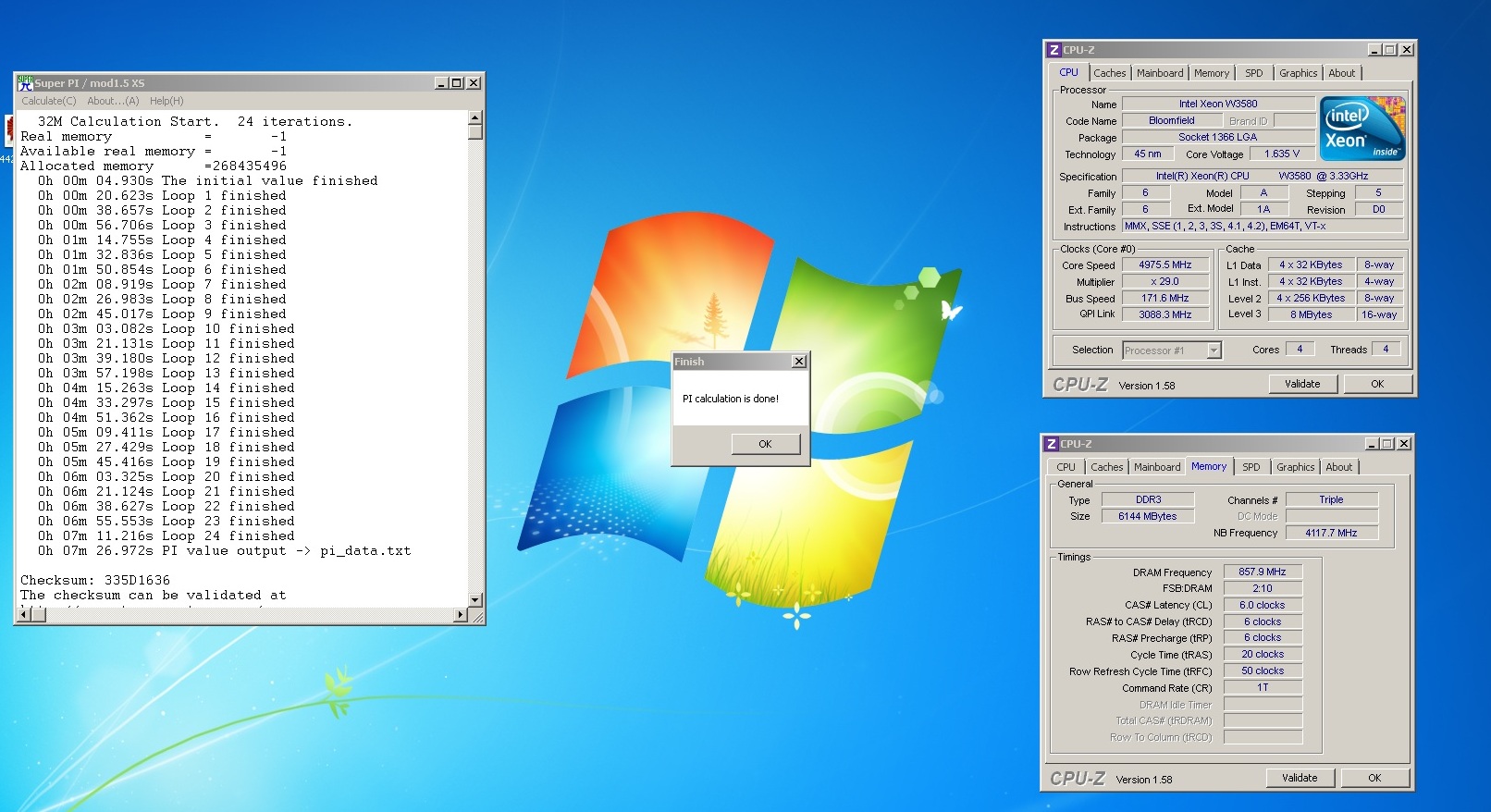Screen dimensions: 1491x812
Task: Switch to Caches tab in top CPU-Z window
Action: 1110,73
